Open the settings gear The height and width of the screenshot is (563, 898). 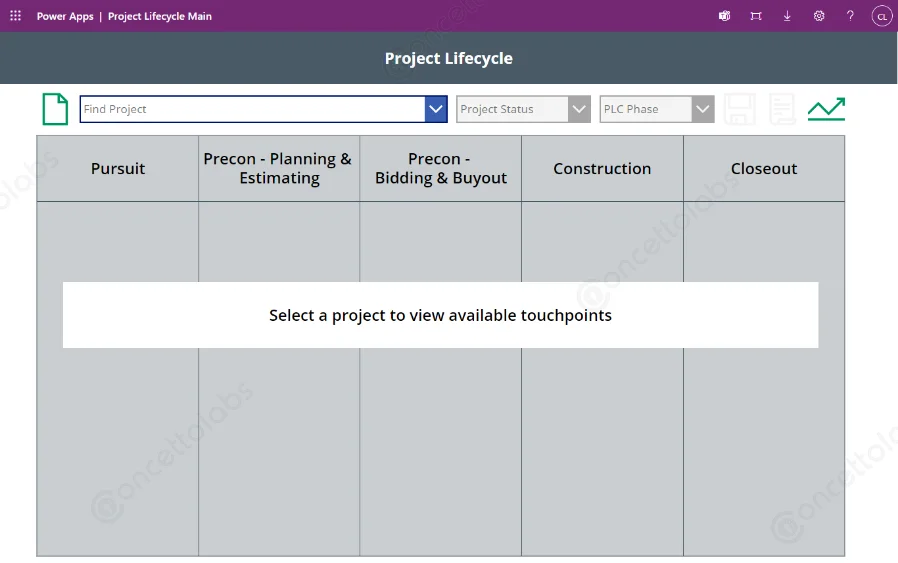point(819,16)
